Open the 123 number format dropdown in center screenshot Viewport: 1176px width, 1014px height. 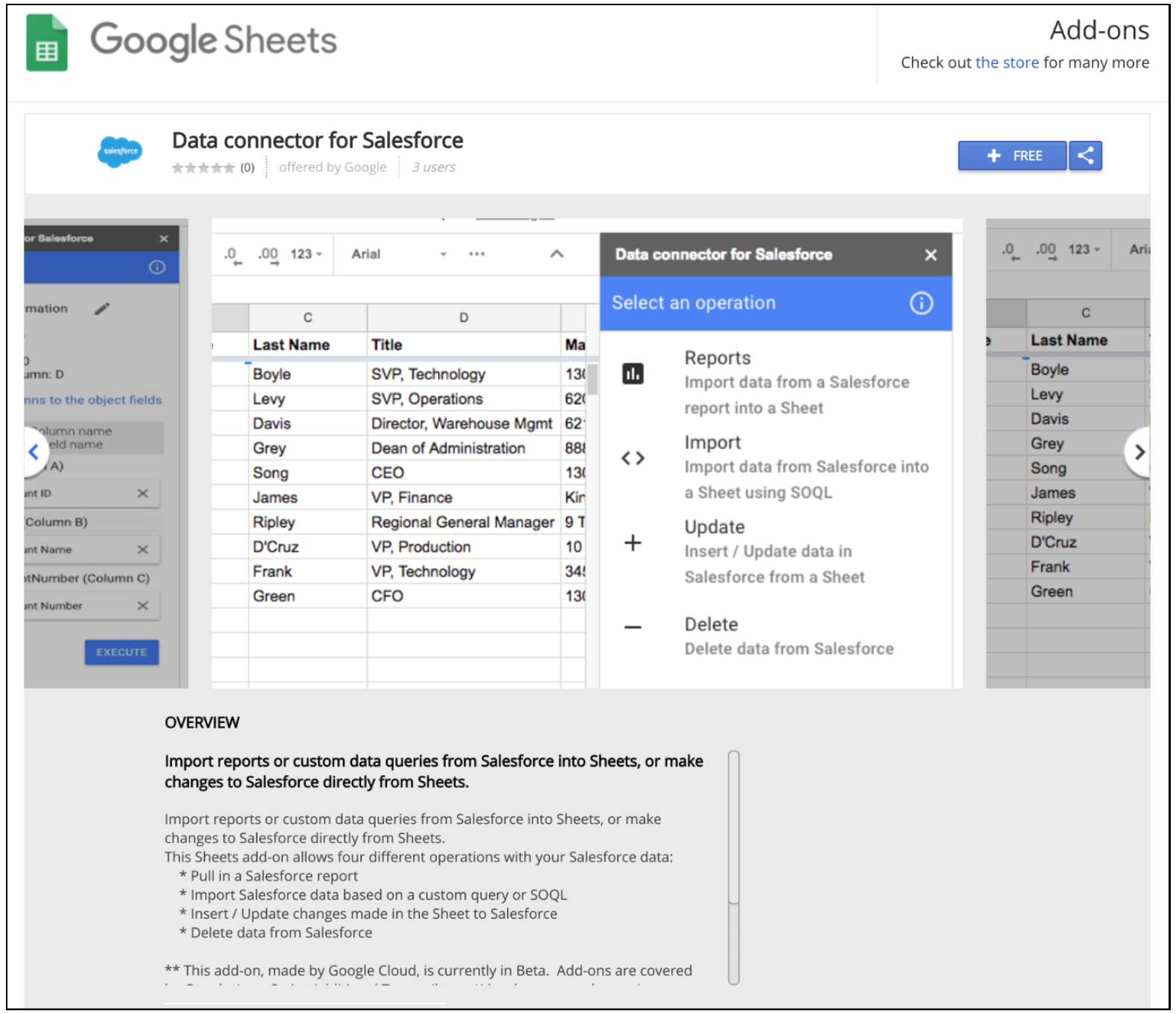click(x=306, y=255)
